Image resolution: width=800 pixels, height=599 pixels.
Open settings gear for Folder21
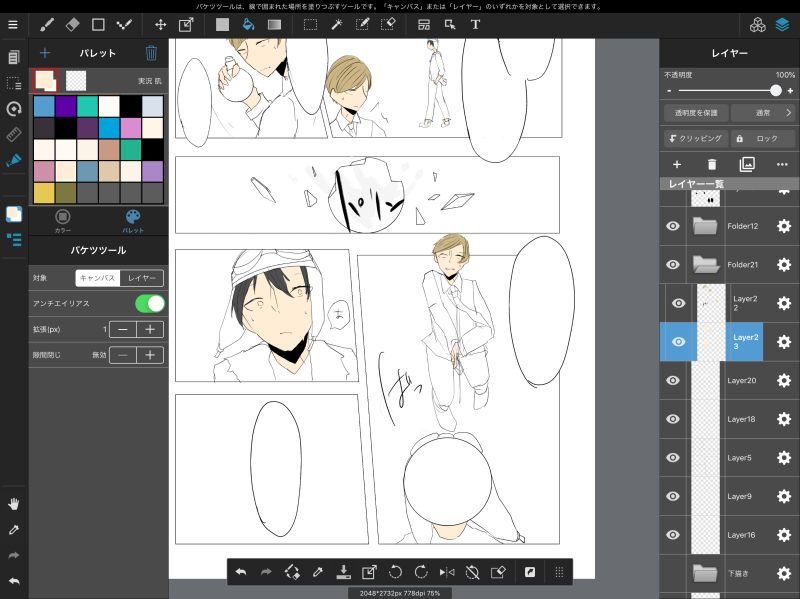click(x=784, y=264)
